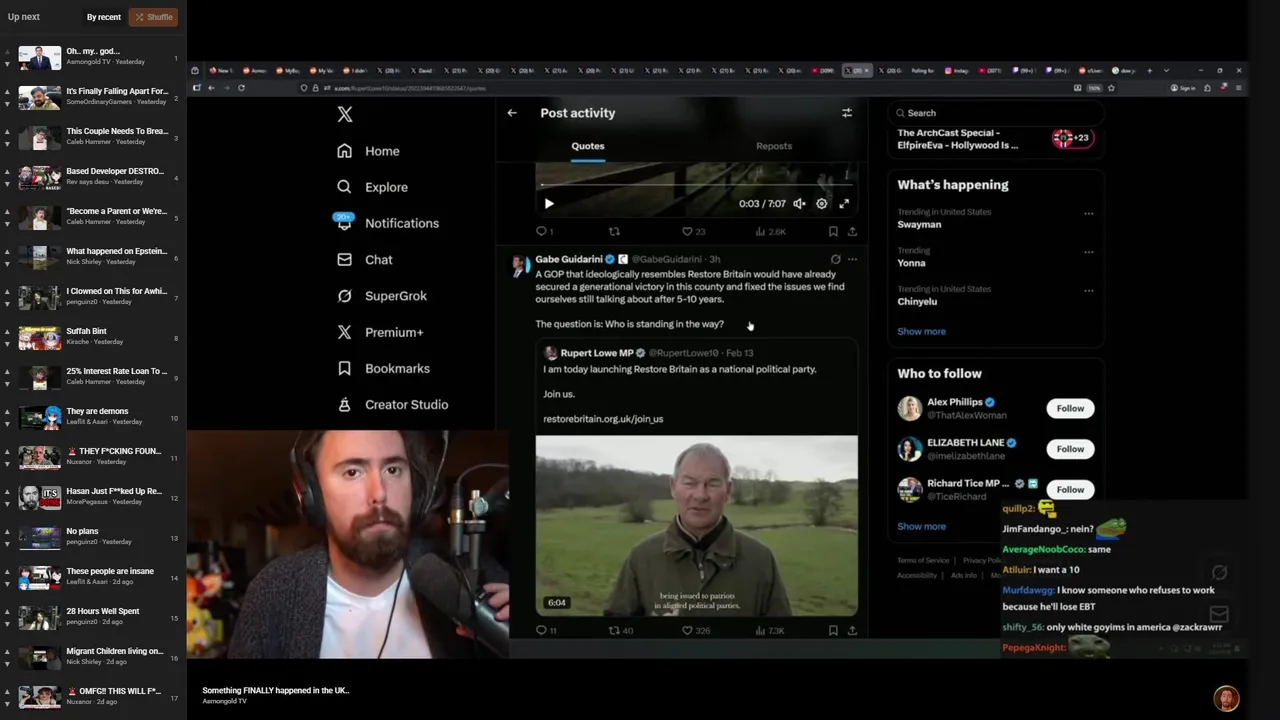Open the Creator Studio icon
The height and width of the screenshot is (720, 1280).
pyautogui.click(x=344, y=404)
